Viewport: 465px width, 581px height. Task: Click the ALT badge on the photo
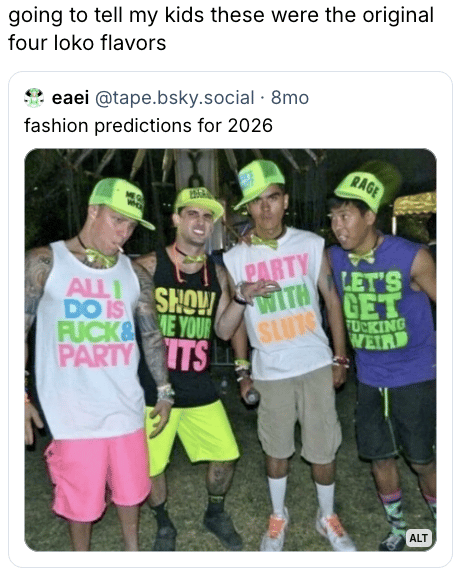point(419,538)
